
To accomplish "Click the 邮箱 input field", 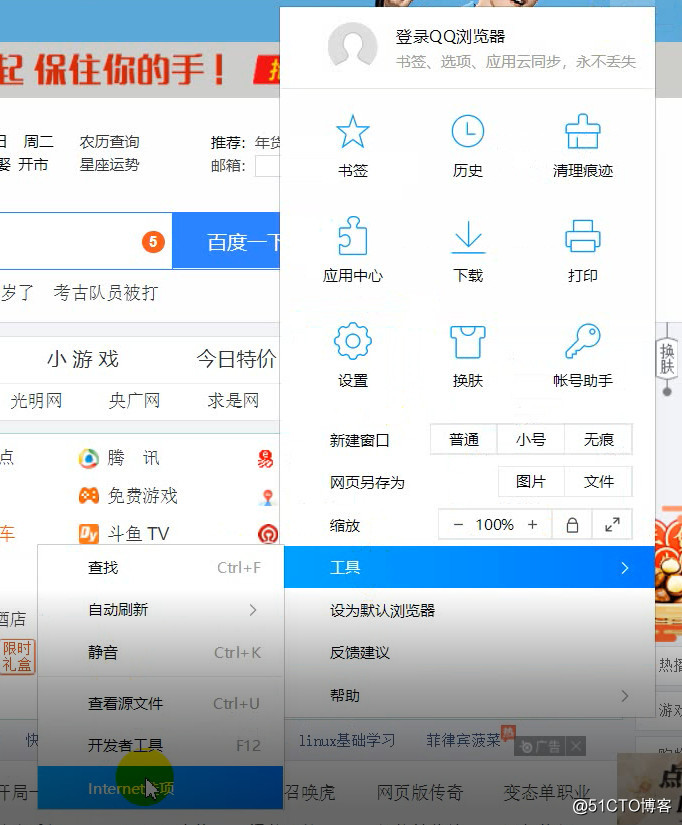I will click(x=268, y=166).
